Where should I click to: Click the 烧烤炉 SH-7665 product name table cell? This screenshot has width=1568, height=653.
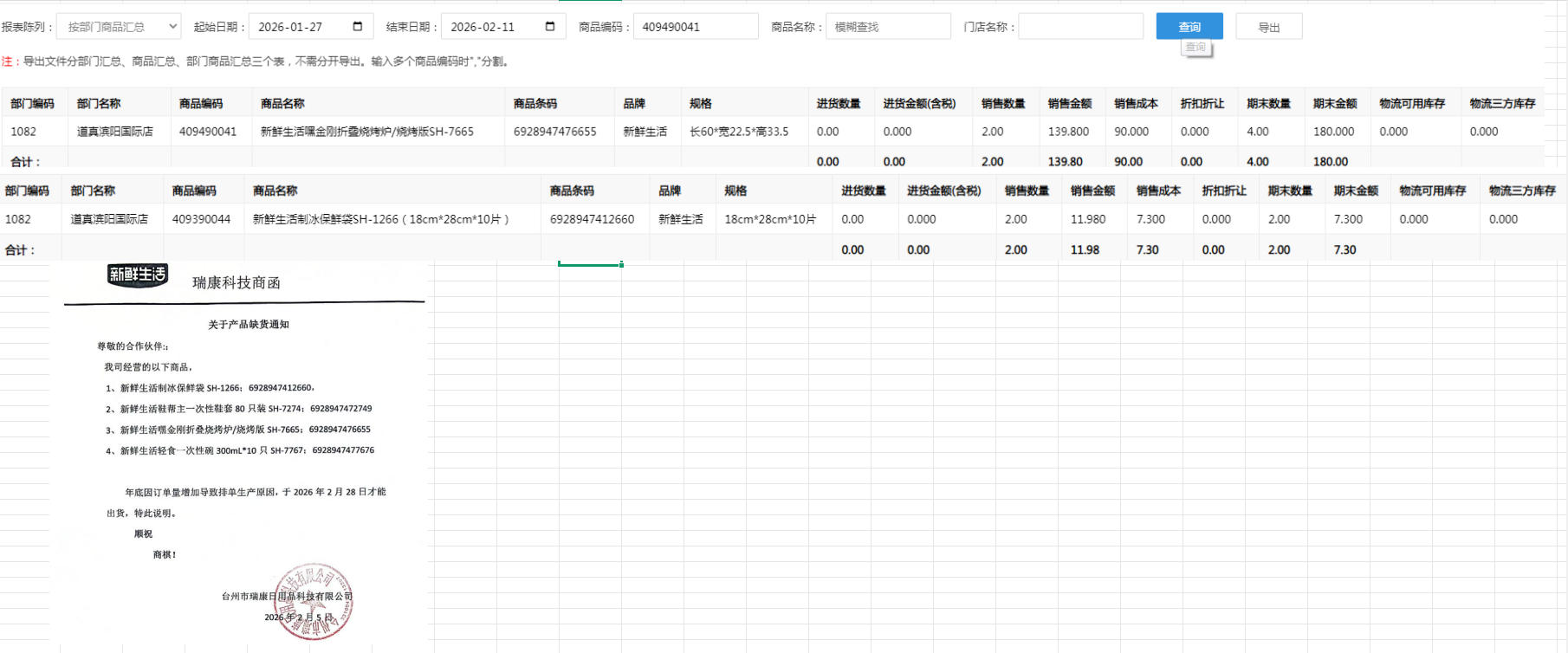(367, 132)
